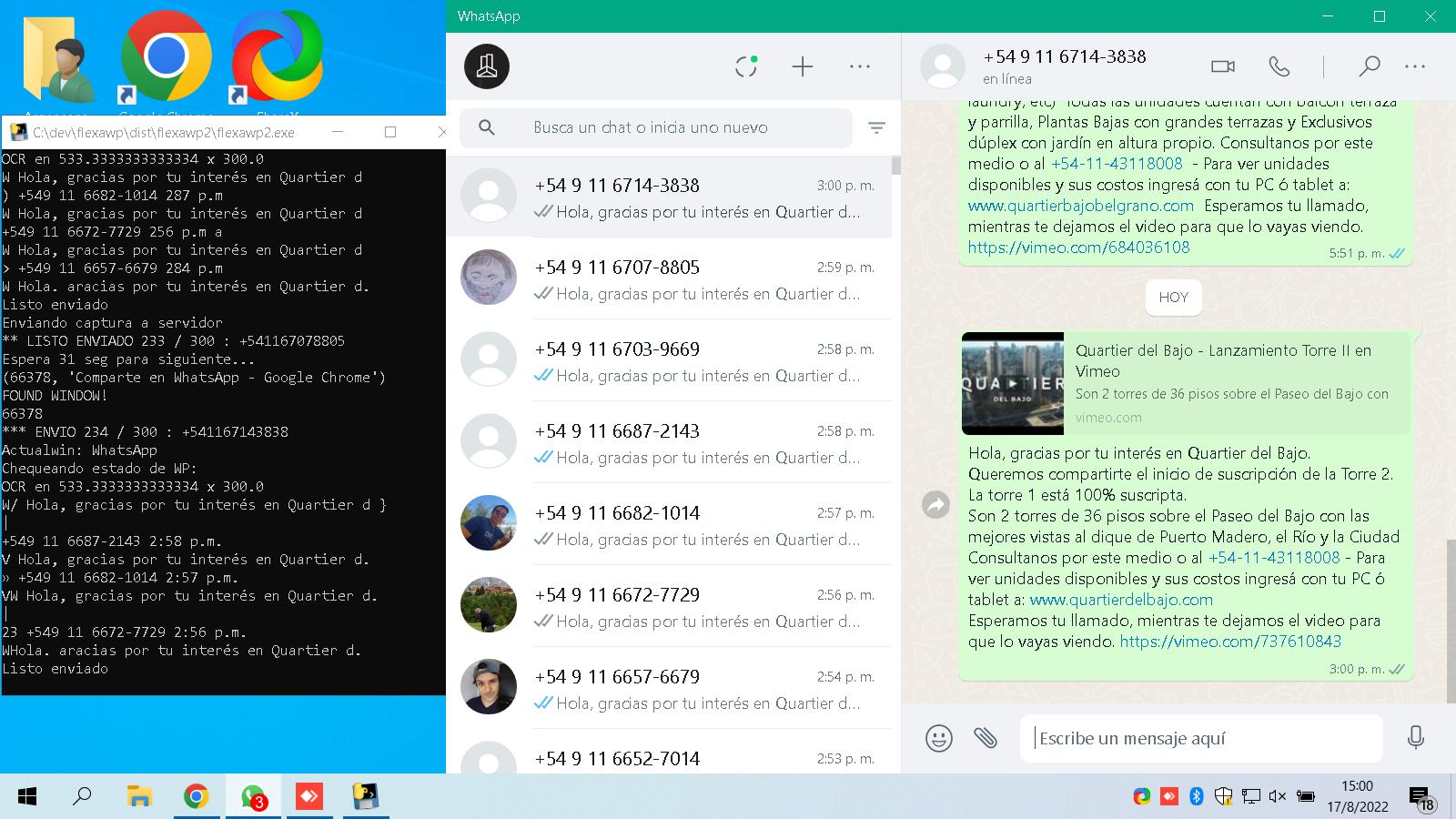The width and height of the screenshot is (1456, 819).
Task: Open the battery tray icon
Action: click(x=1305, y=797)
